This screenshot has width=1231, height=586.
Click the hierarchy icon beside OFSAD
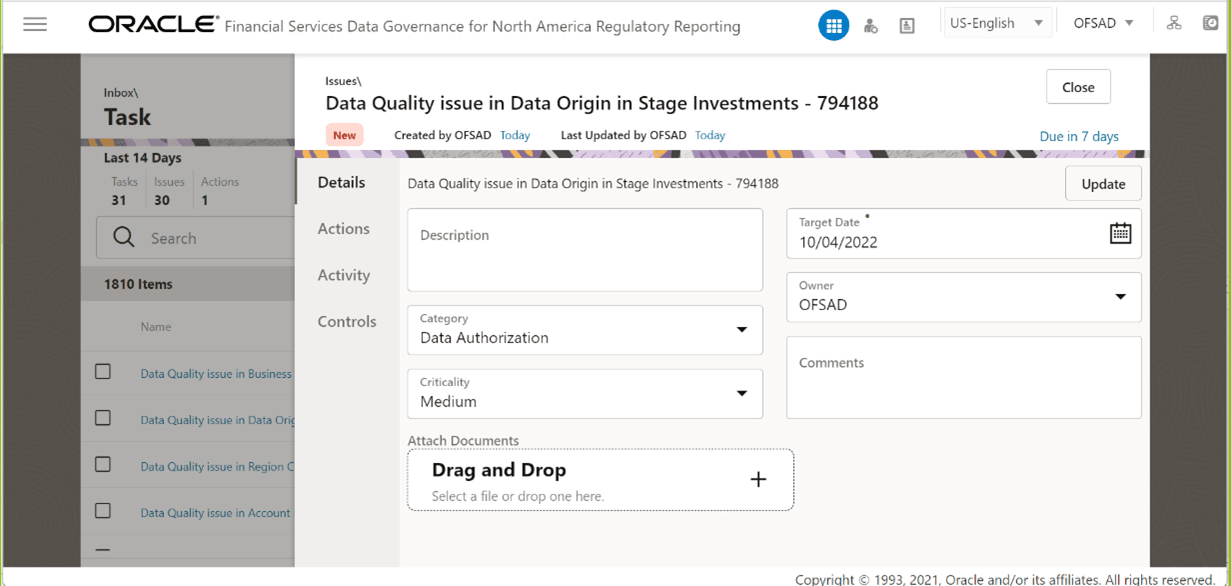1174,23
